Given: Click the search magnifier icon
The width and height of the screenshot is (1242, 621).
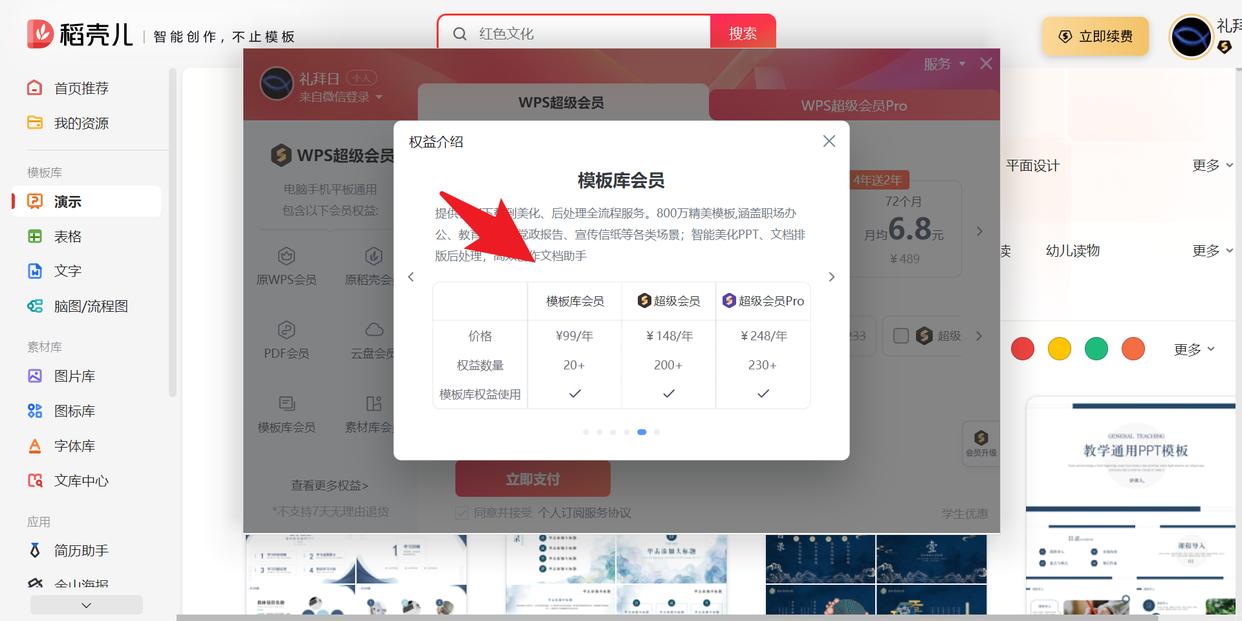Looking at the screenshot, I should pyautogui.click(x=460, y=33).
